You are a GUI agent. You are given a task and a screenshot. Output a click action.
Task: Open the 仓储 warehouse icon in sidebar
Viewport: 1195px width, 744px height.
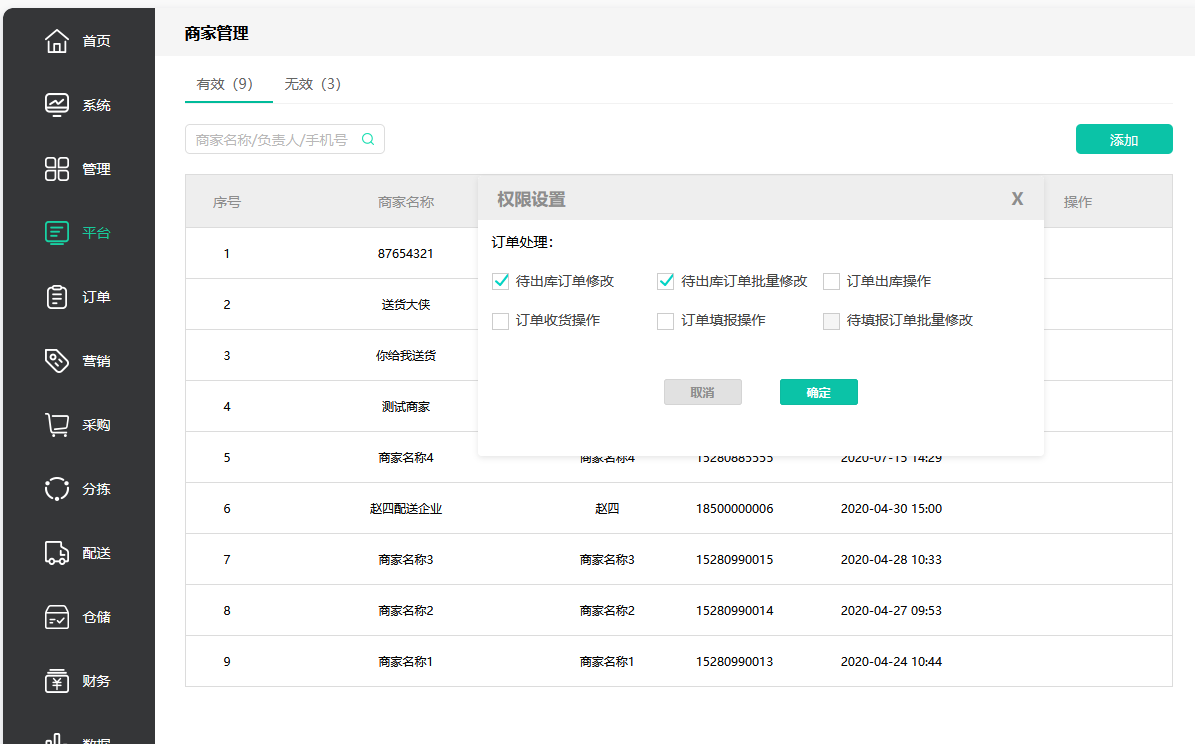click(50, 616)
